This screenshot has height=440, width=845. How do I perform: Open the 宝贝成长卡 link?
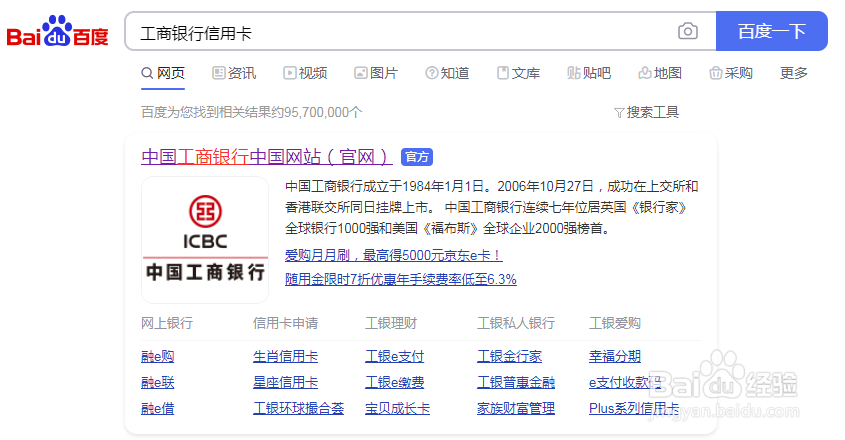[x=398, y=408]
